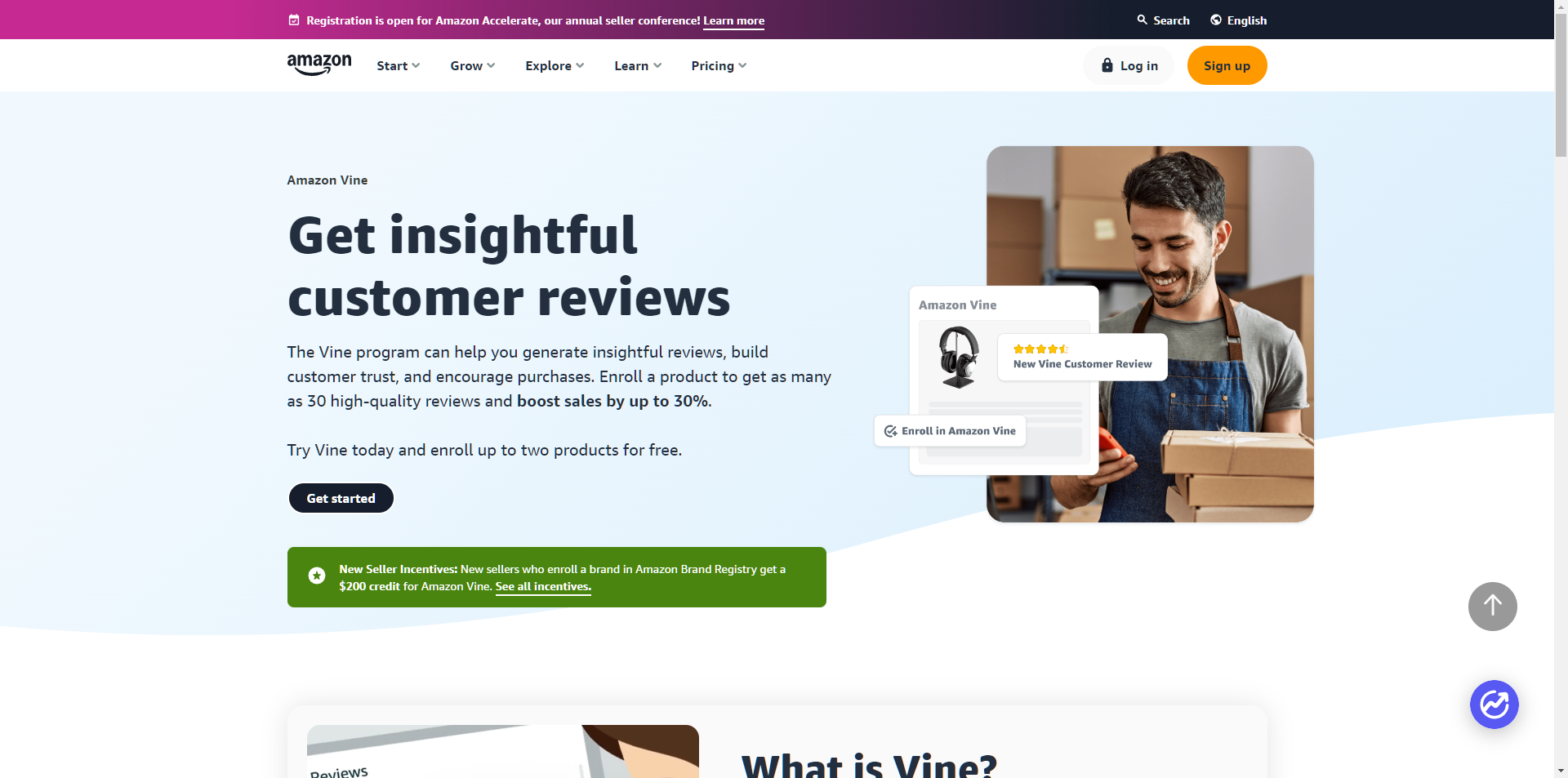
Task: Click the star badge in green incentives banner
Action: click(317, 576)
